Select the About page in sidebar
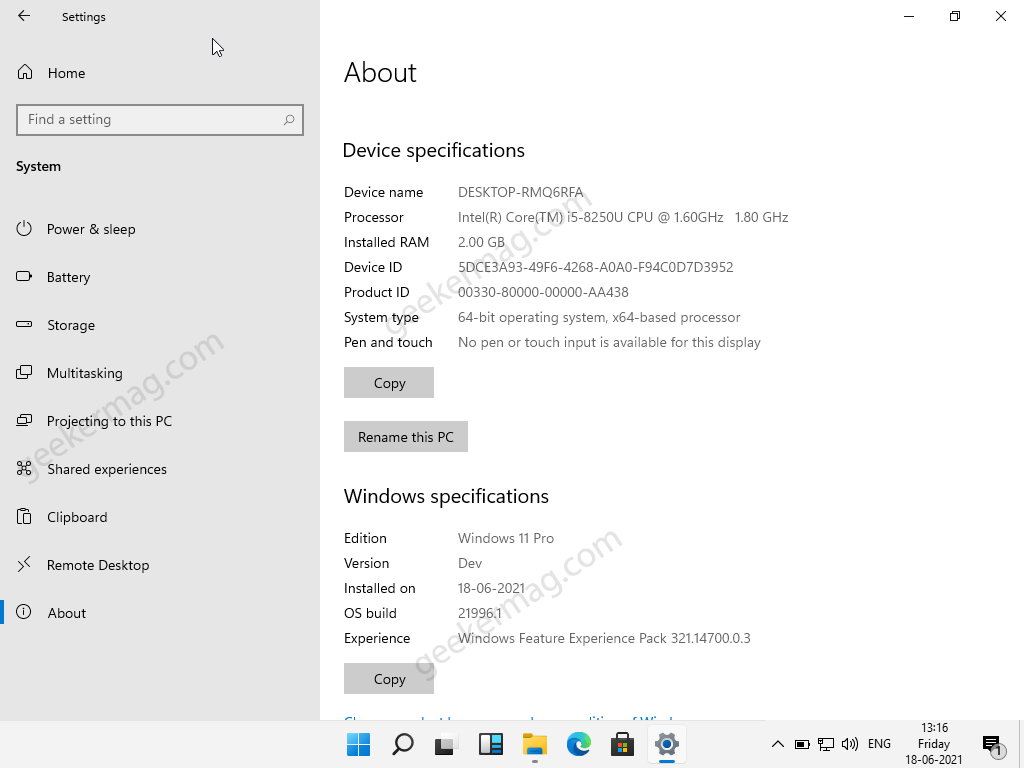1024x768 pixels. pyautogui.click(x=51, y=613)
